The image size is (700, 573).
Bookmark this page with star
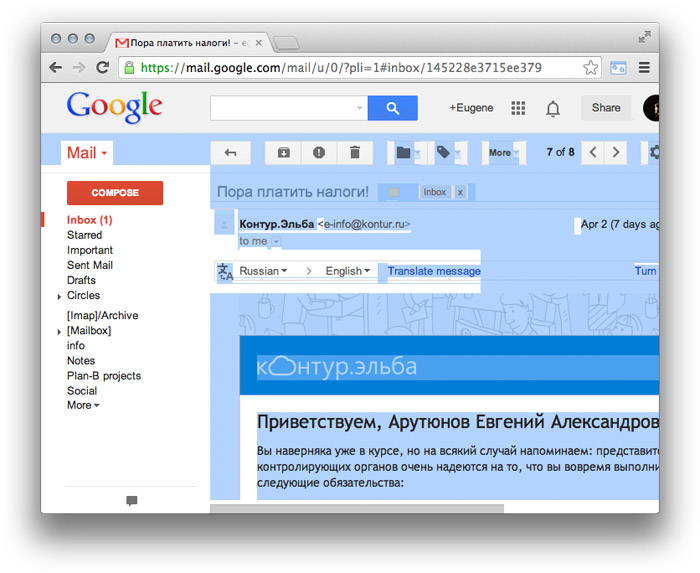point(590,68)
